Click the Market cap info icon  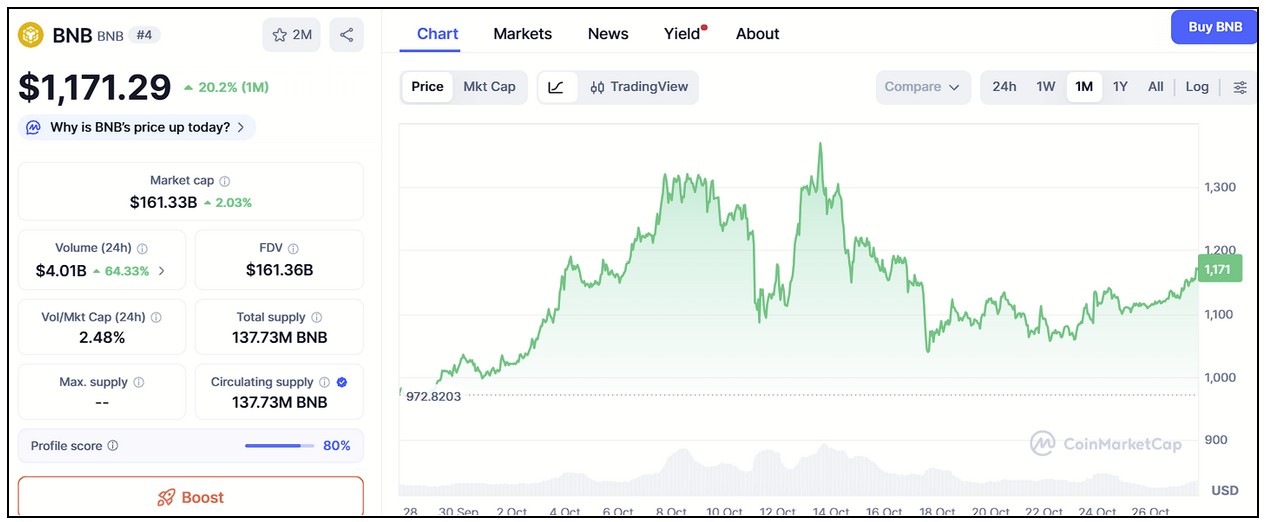click(x=225, y=181)
